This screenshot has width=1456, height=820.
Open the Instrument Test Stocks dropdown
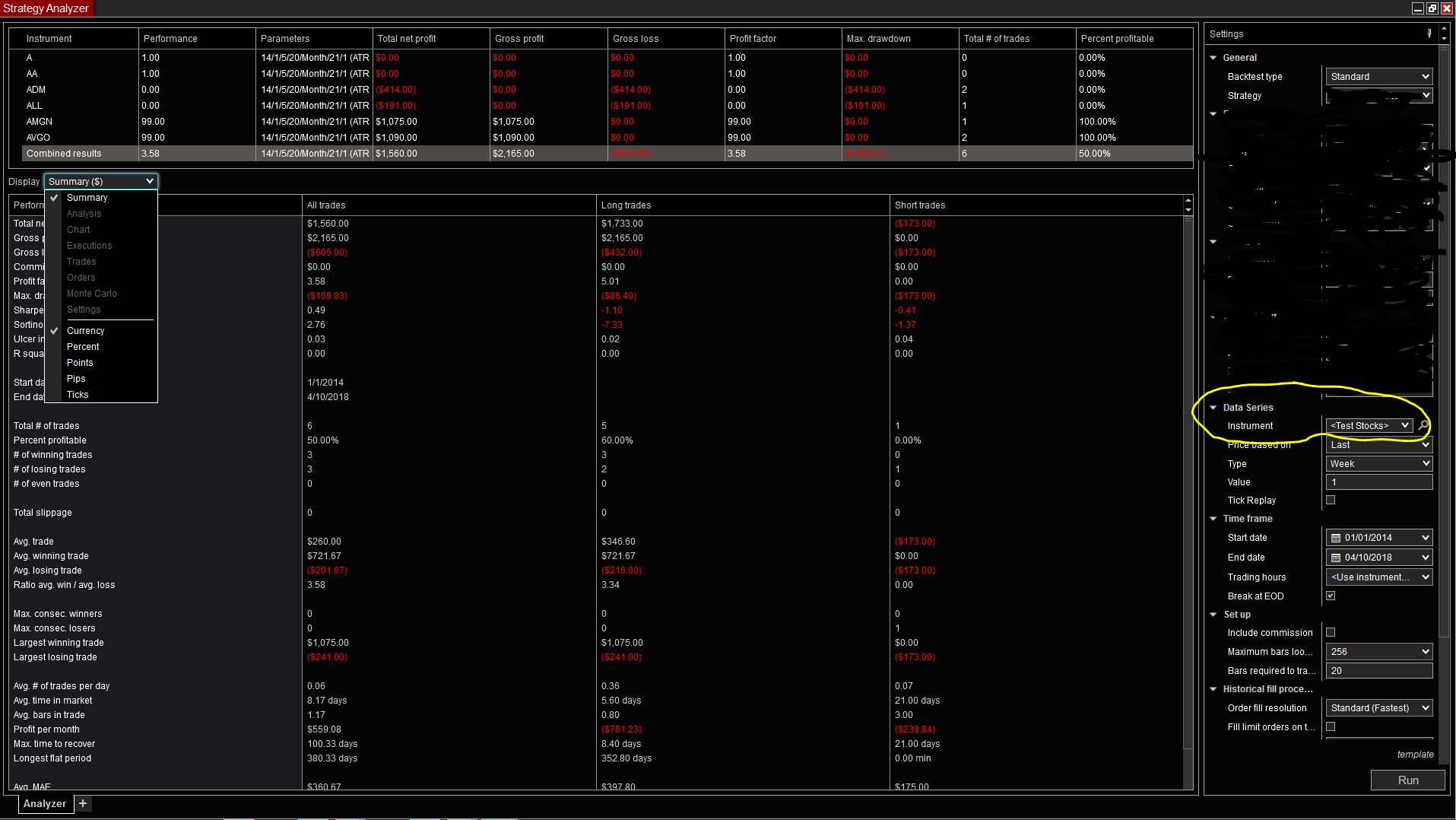(1369, 426)
